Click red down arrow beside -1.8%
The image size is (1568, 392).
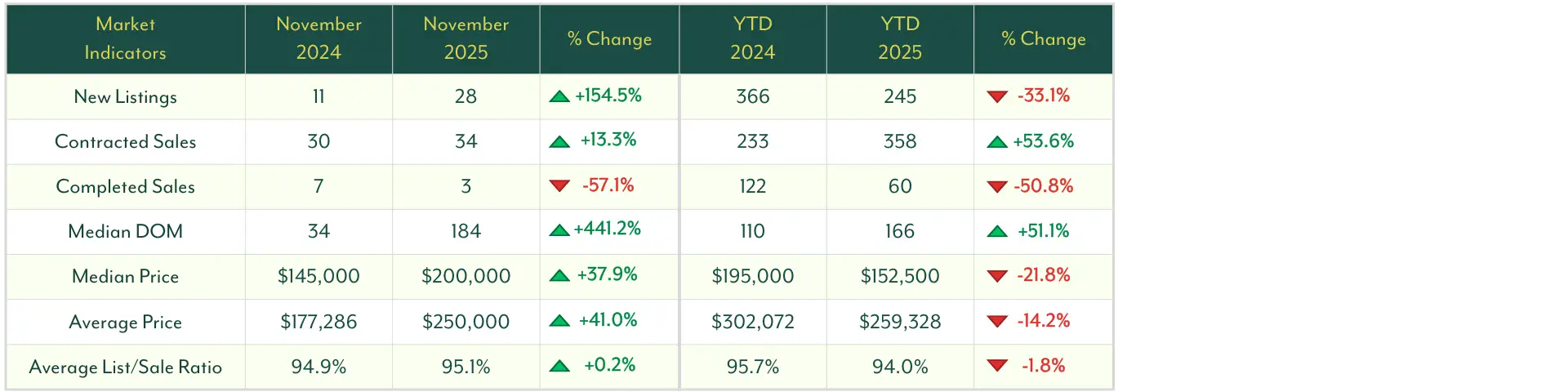997,366
